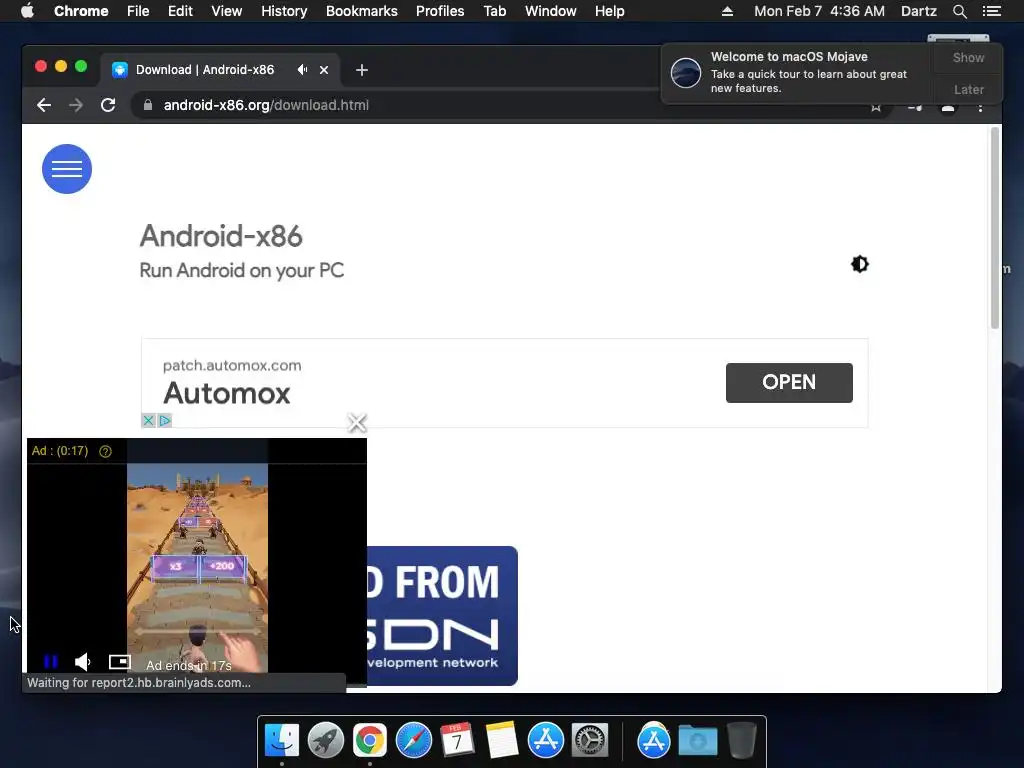Open System Preferences gear in Dock

point(590,740)
